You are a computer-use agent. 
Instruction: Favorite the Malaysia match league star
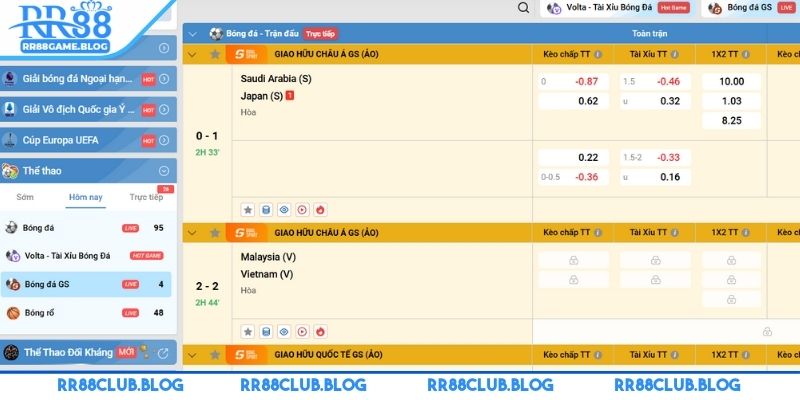215,233
